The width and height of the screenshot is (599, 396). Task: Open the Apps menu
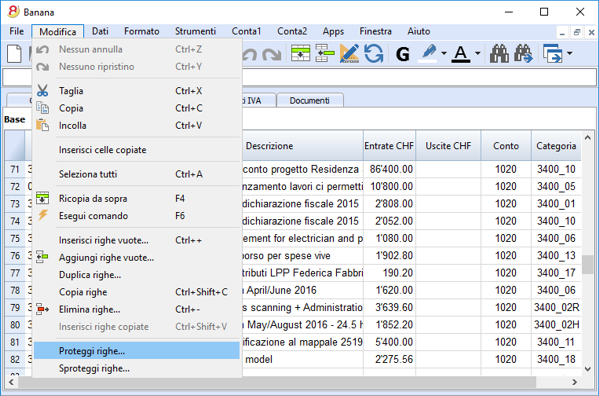pos(333,31)
